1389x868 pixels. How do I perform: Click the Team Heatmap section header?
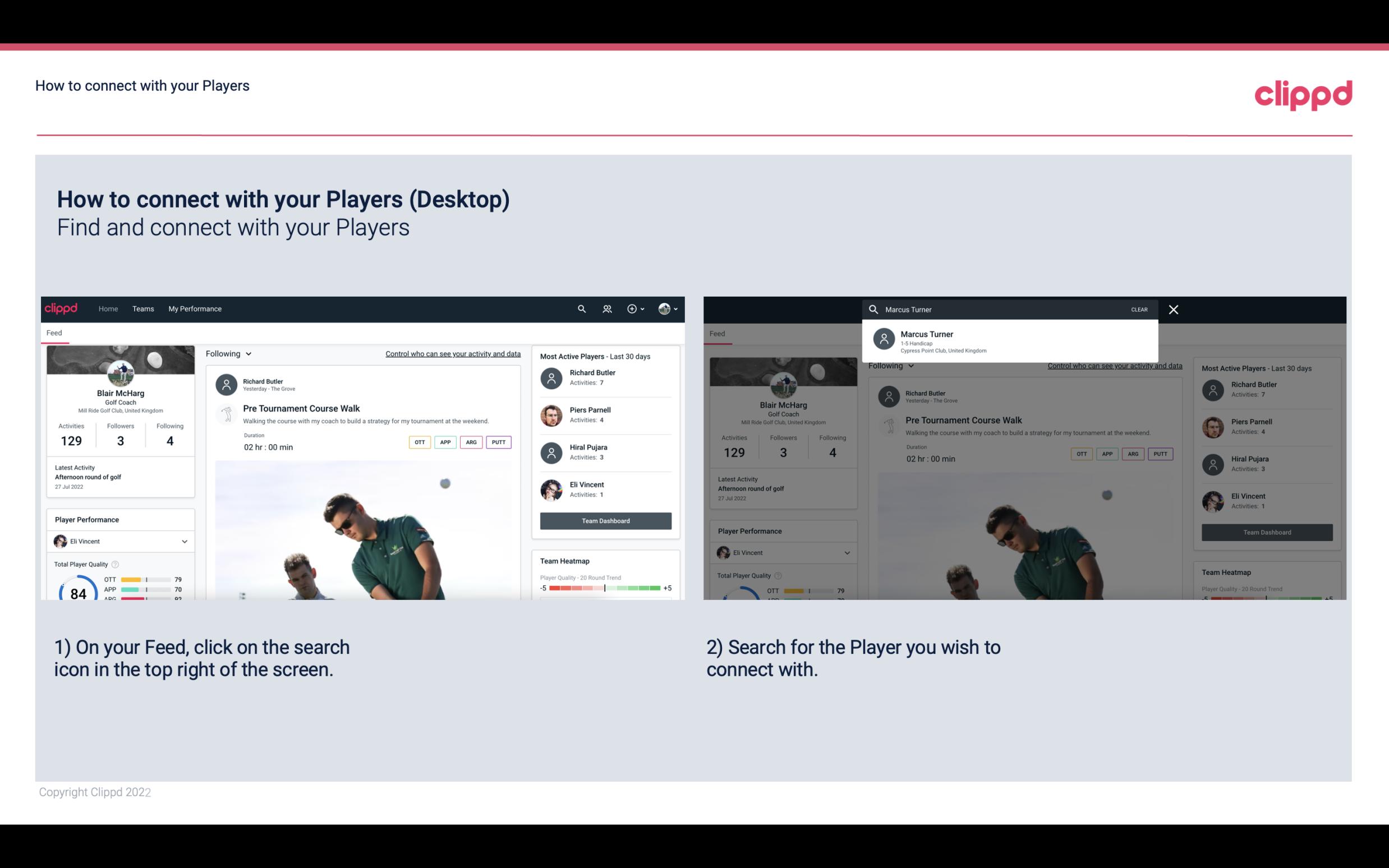[563, 561]
